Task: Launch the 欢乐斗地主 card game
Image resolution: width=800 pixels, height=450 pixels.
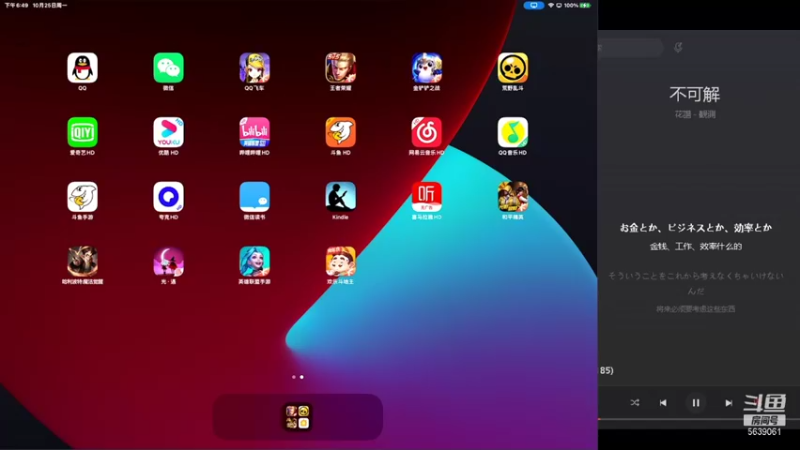Action: coord(341,261)
